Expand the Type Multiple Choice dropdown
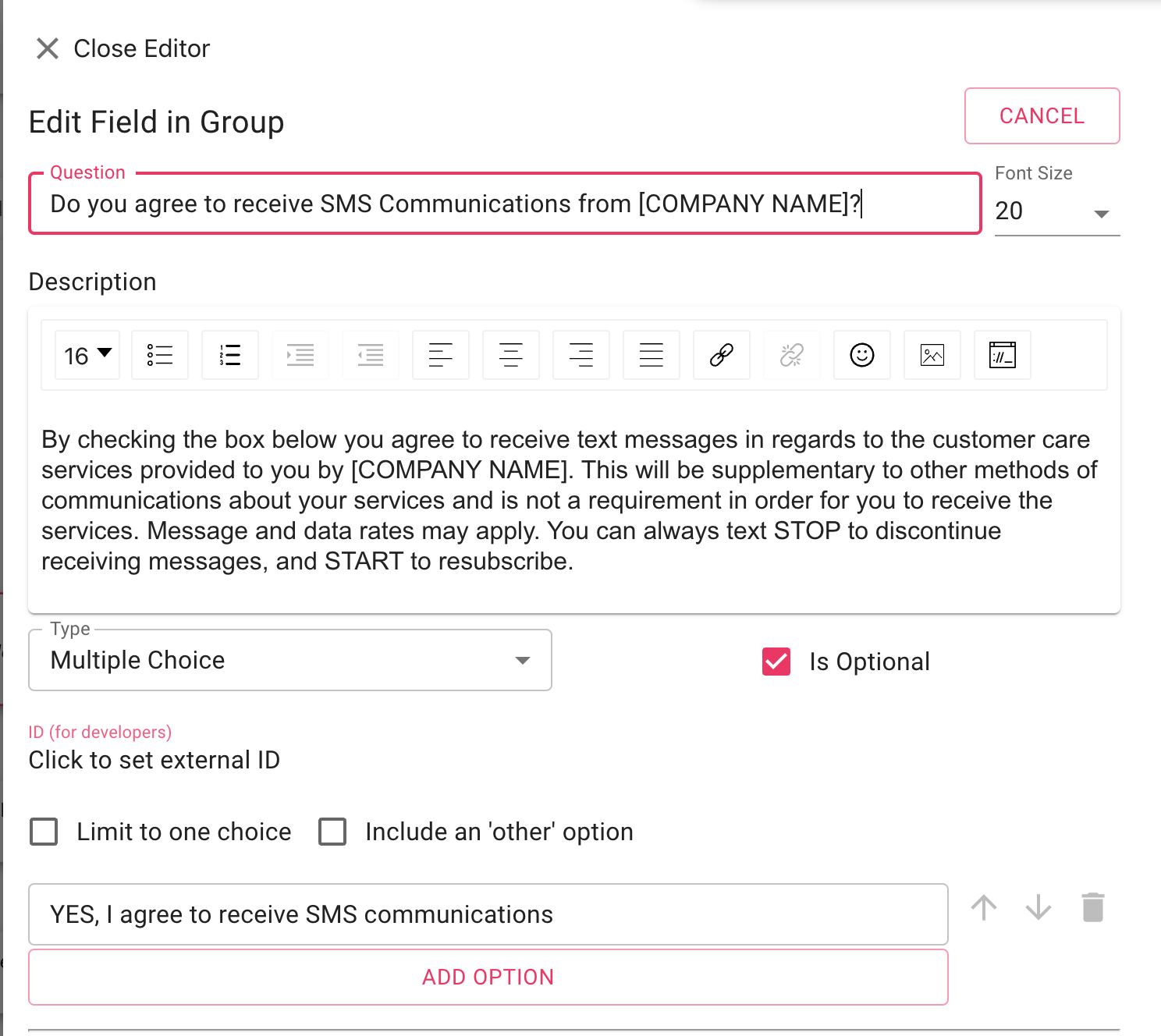The image size is (1161, 1036). (x=290, y=660)
